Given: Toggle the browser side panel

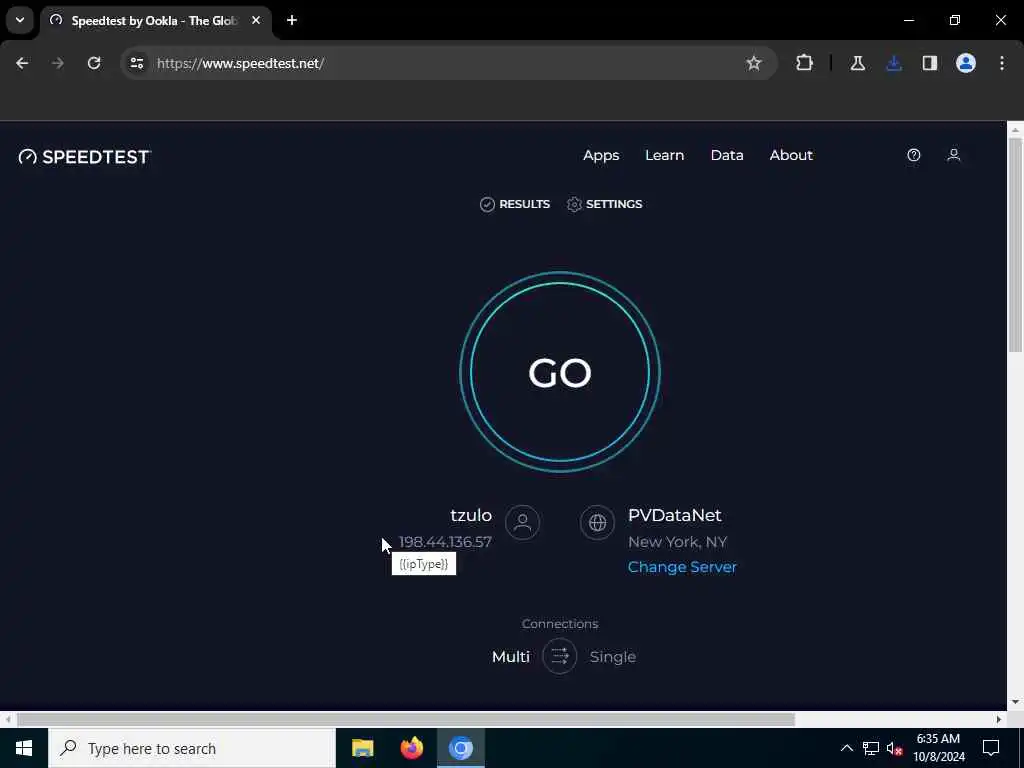Looking at the screenshot, I should point(930,63).
